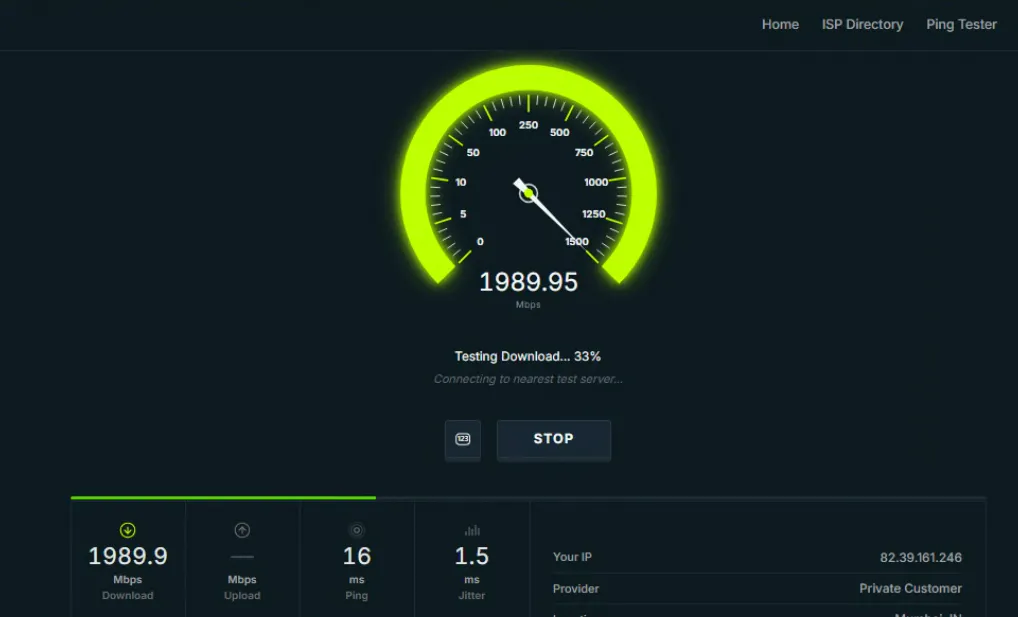This screenshot has width=1018, height=617.
Task: Click the 250 mark on the gauge
Action: point(528,125)
